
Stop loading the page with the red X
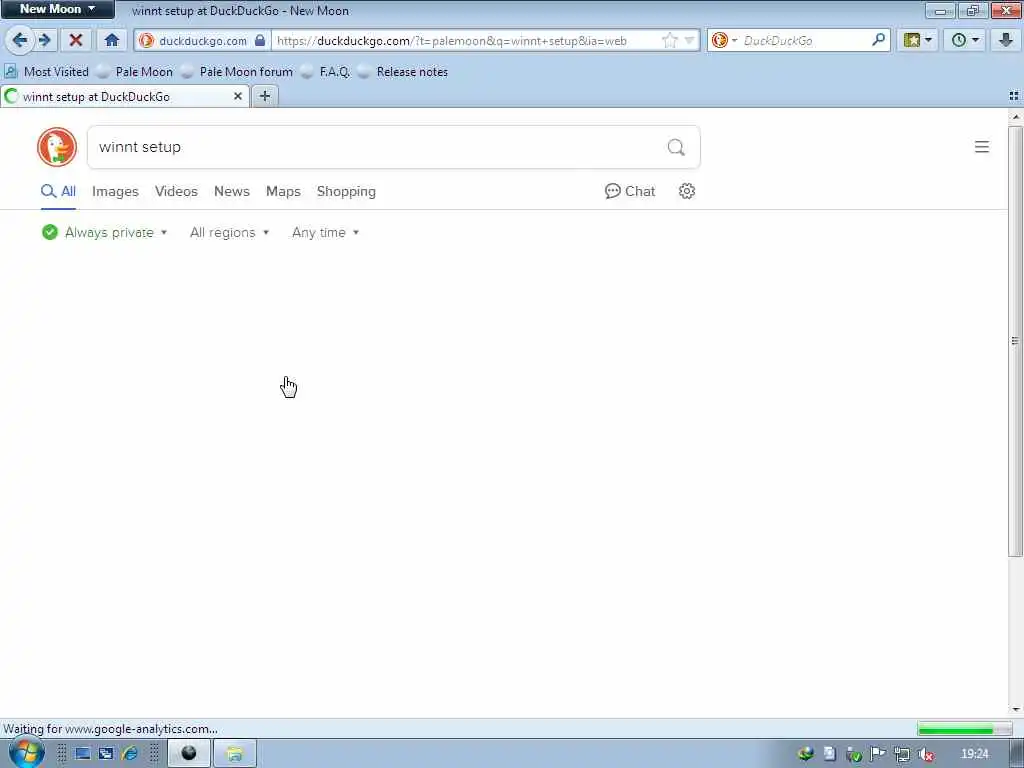pyautogui.click(x=76, y=40)
